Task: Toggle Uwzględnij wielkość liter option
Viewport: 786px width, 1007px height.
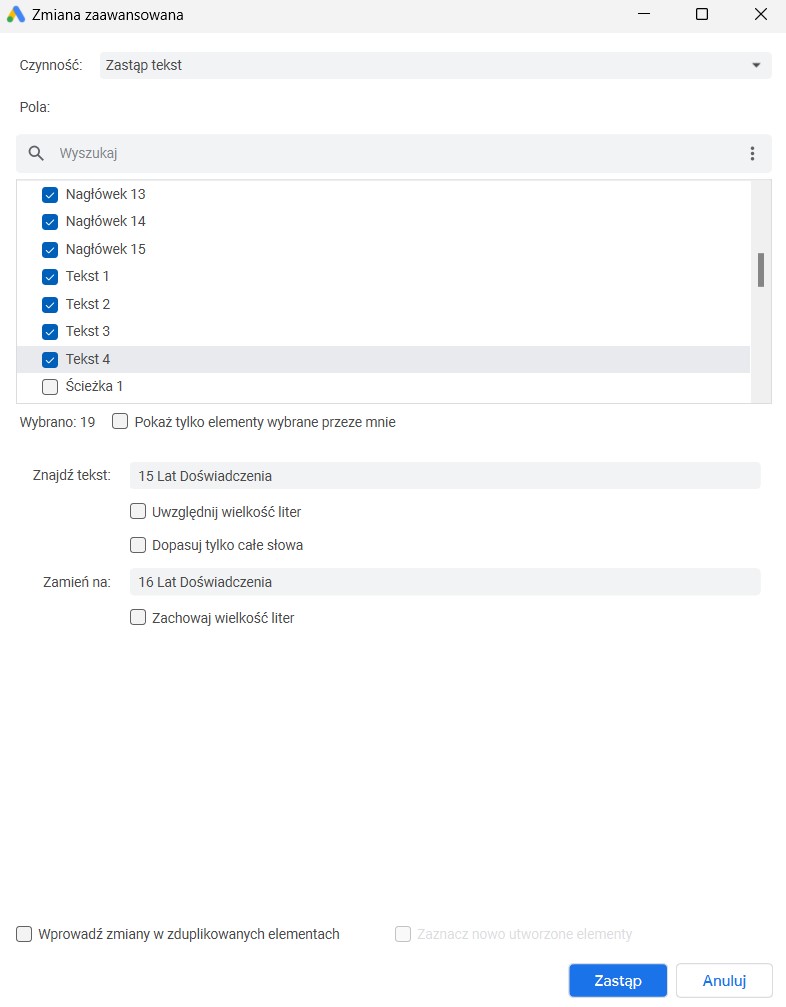Action: tap(138, 511)
